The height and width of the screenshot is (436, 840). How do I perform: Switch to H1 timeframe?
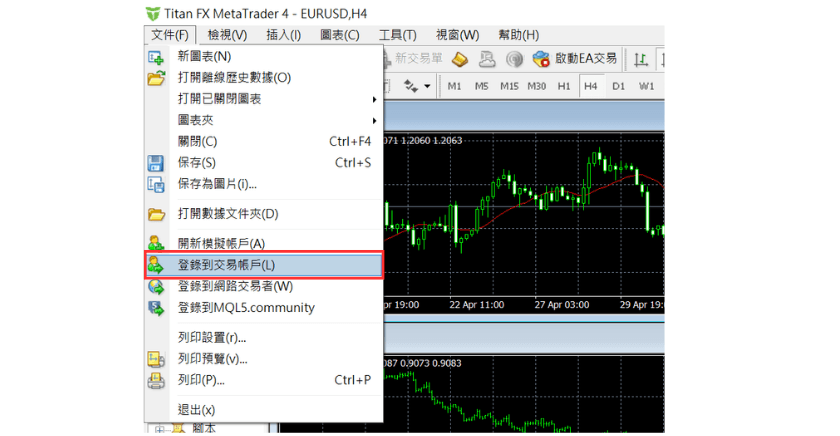(x=564, y=86)
